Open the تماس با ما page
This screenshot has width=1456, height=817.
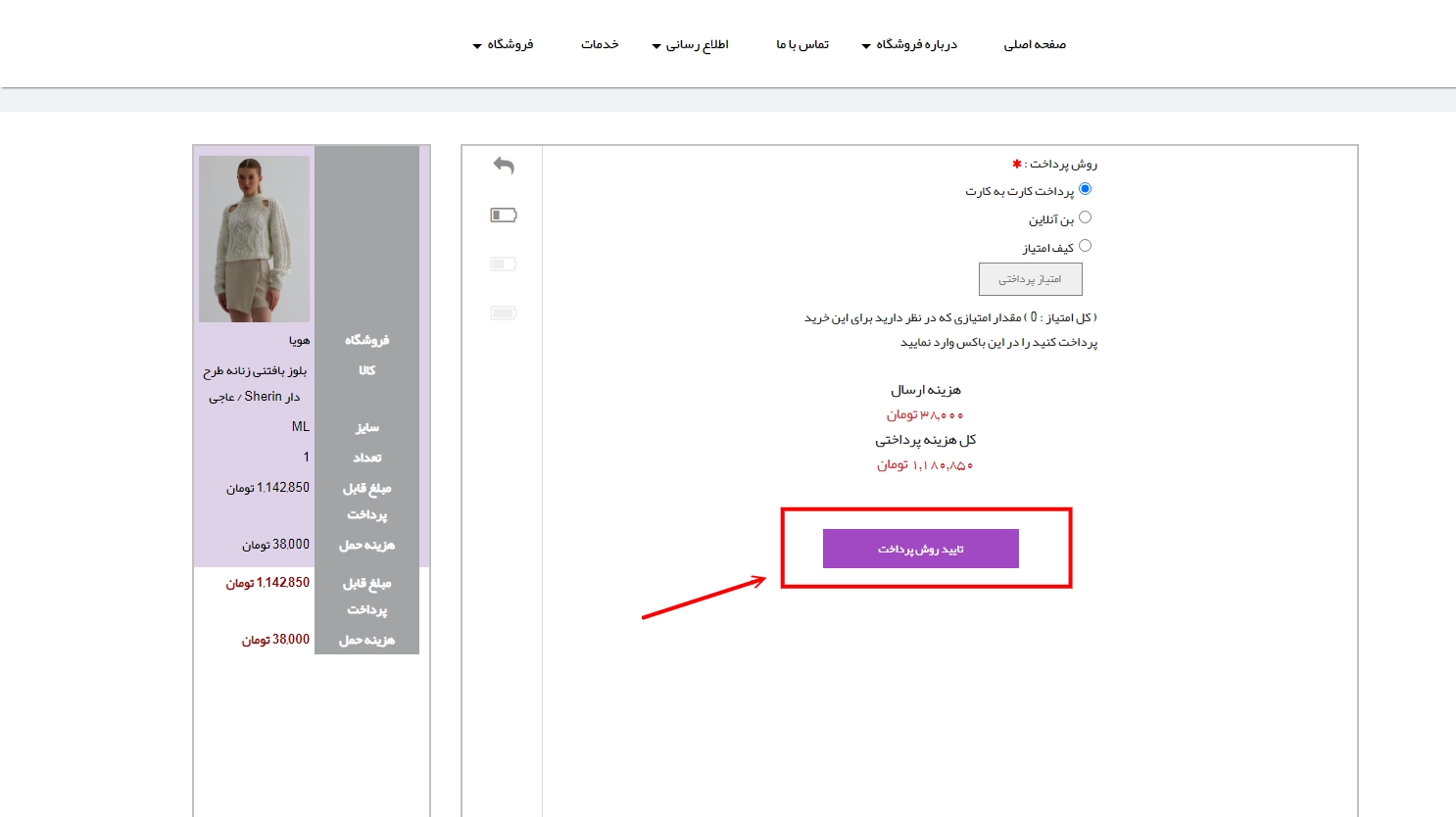pos(802,45)
